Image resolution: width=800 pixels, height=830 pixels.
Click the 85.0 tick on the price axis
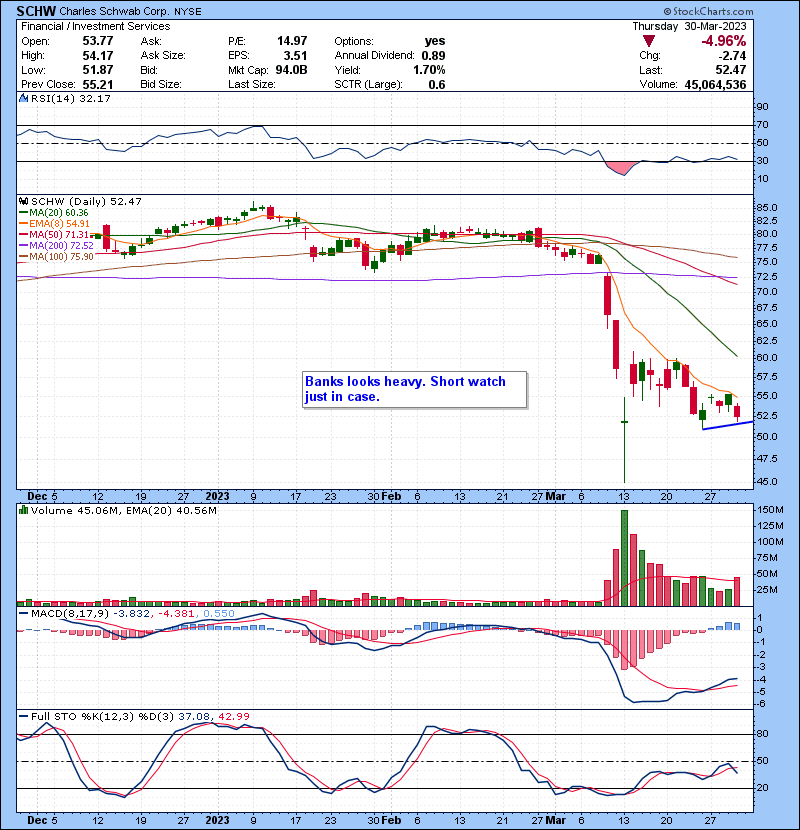(767, 208)
